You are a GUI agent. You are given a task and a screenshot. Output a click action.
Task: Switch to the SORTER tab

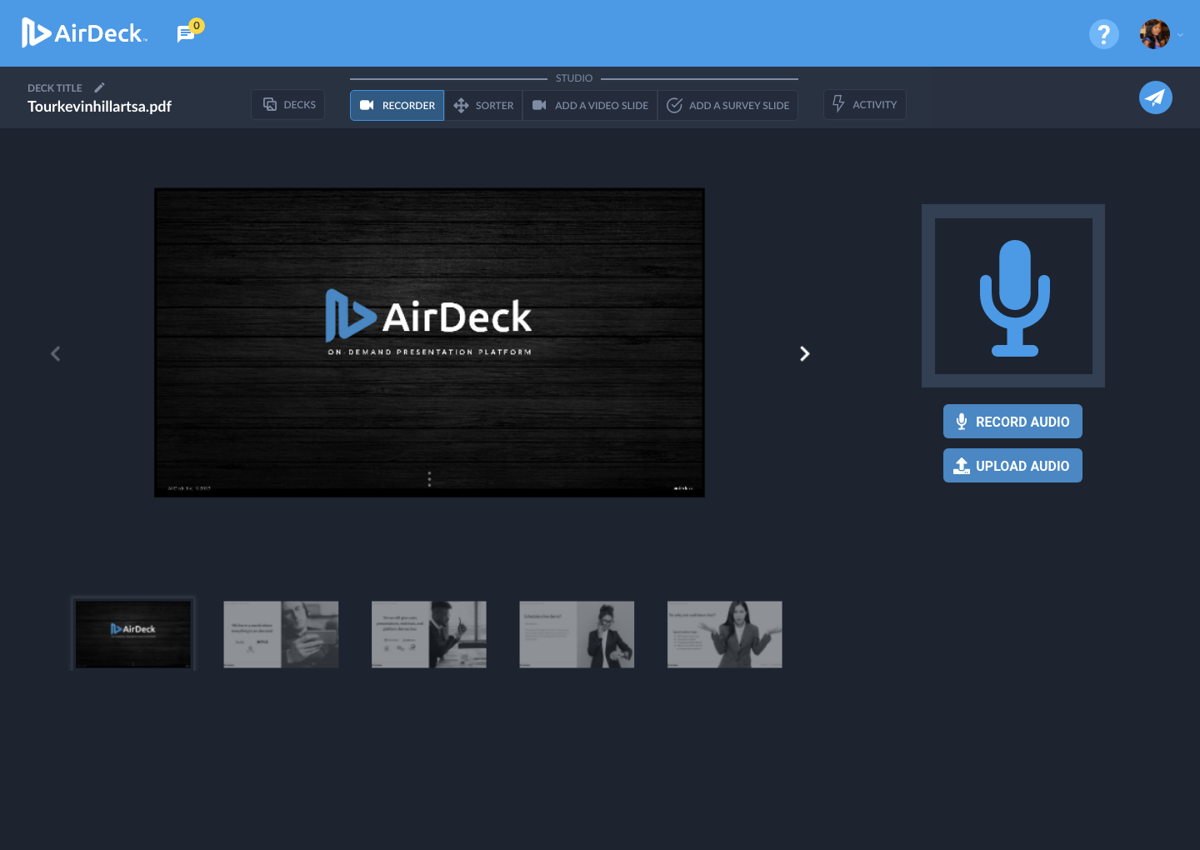coord(484,104)
